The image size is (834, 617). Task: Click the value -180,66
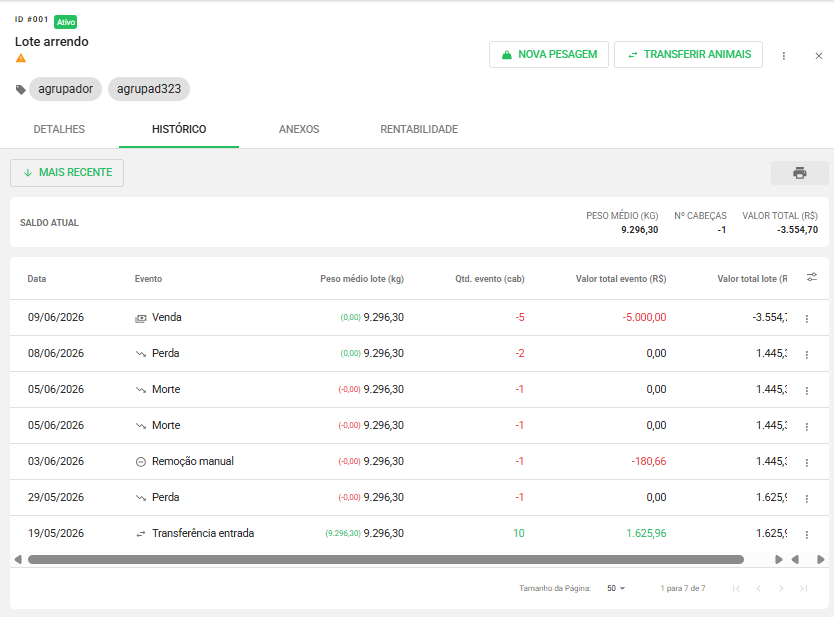[x=648, y=461]
